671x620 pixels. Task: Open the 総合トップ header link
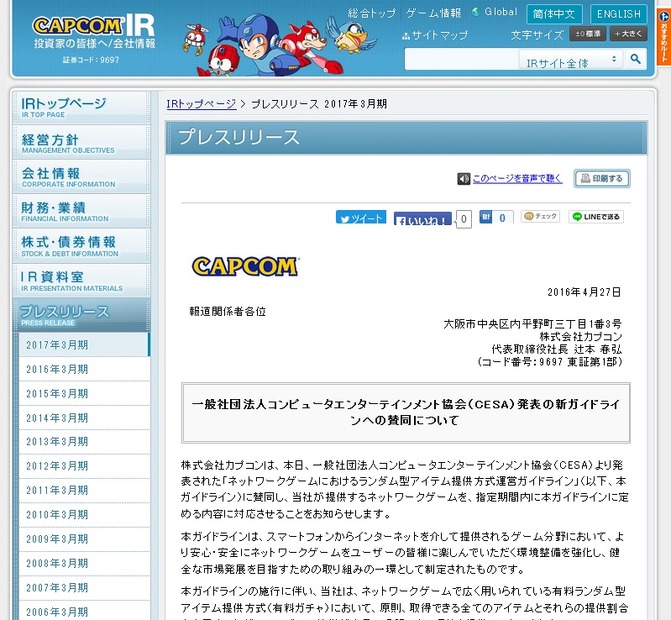tap(372, 13)
